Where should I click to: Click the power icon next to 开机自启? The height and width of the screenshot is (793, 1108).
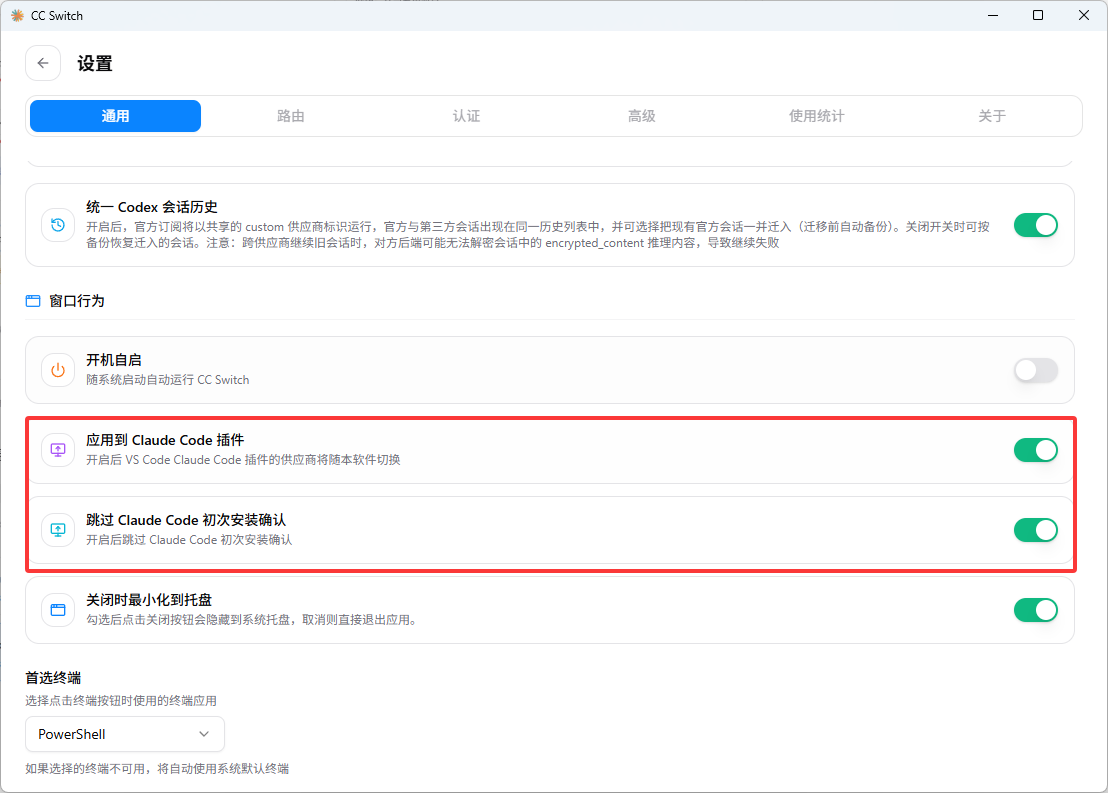(x=58, y=370)
